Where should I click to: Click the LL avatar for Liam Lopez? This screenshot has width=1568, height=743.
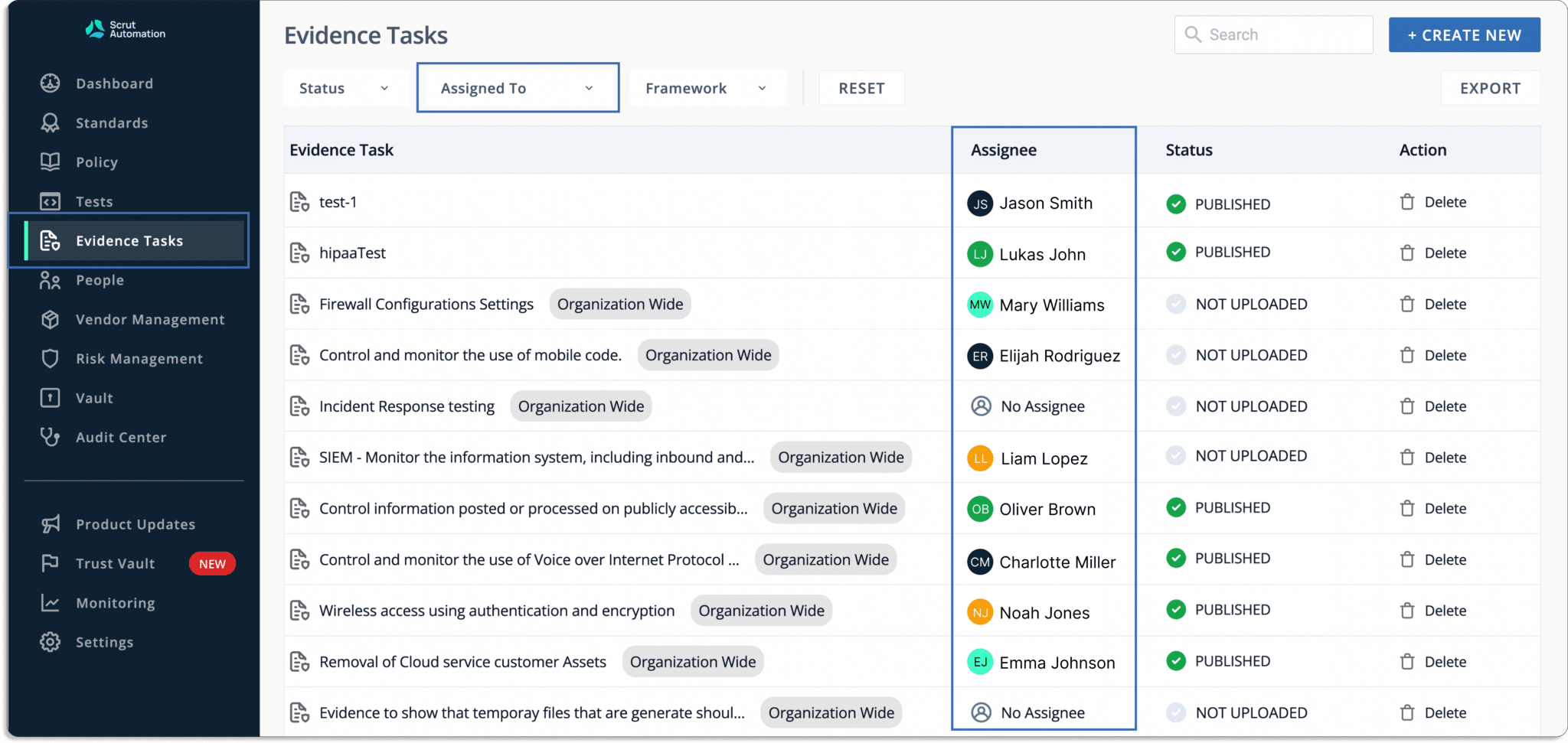tap(980, 458)
